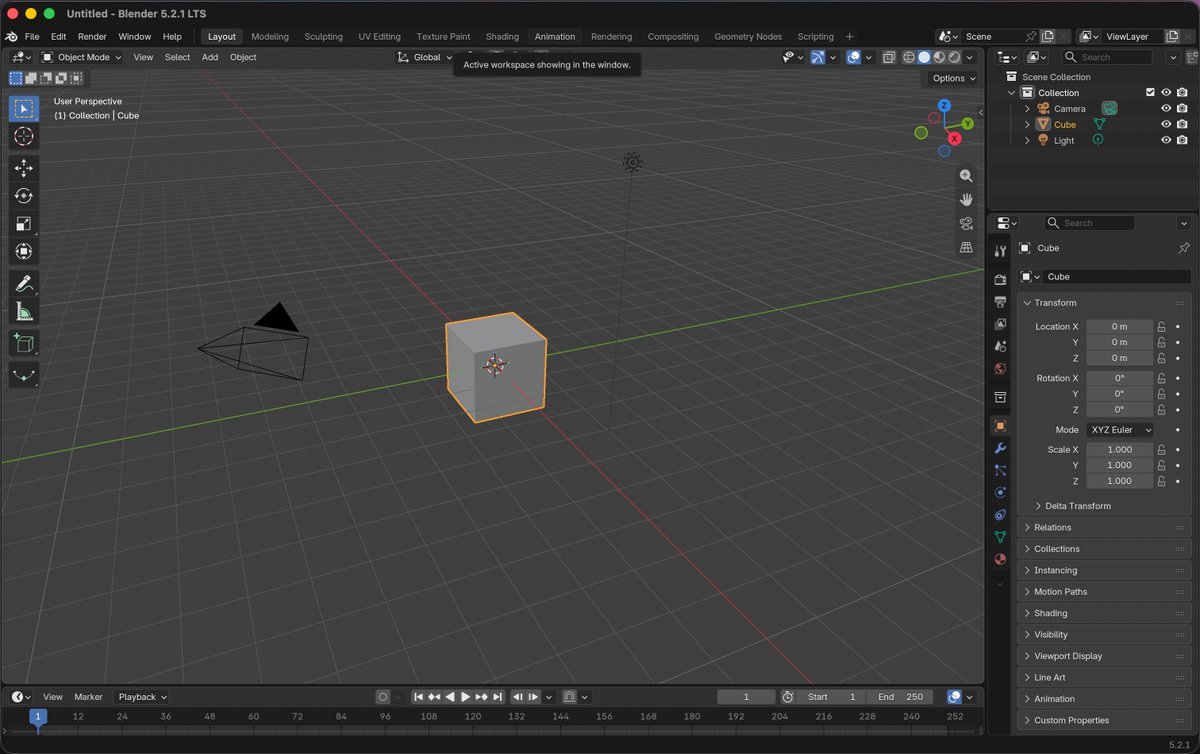Open the Physics properties tab icon

click(x=1000, y=492)
